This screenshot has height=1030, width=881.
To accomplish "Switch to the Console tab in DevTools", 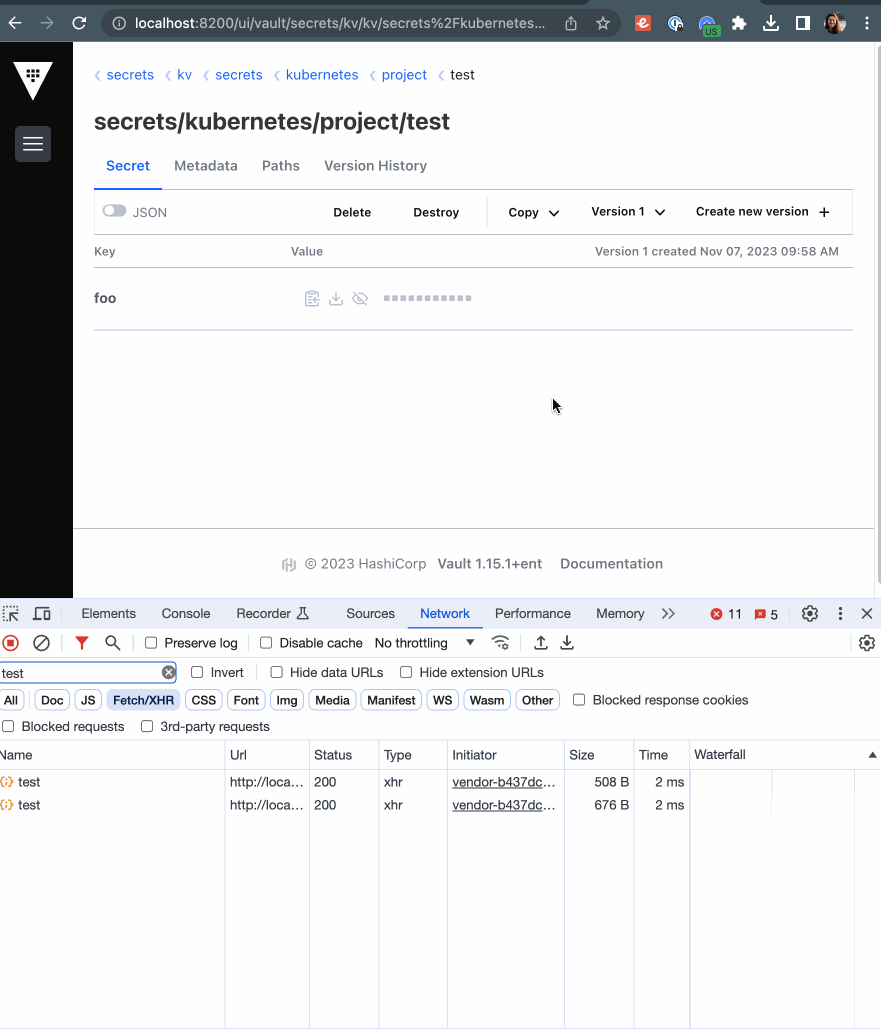I will tap(185, 613).
